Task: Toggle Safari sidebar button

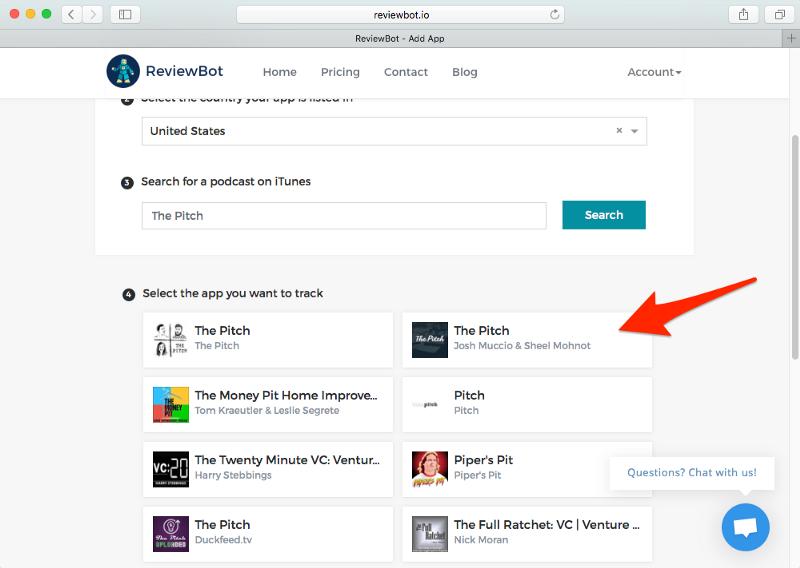Action: pyautogui.click(x=125, y=14)
